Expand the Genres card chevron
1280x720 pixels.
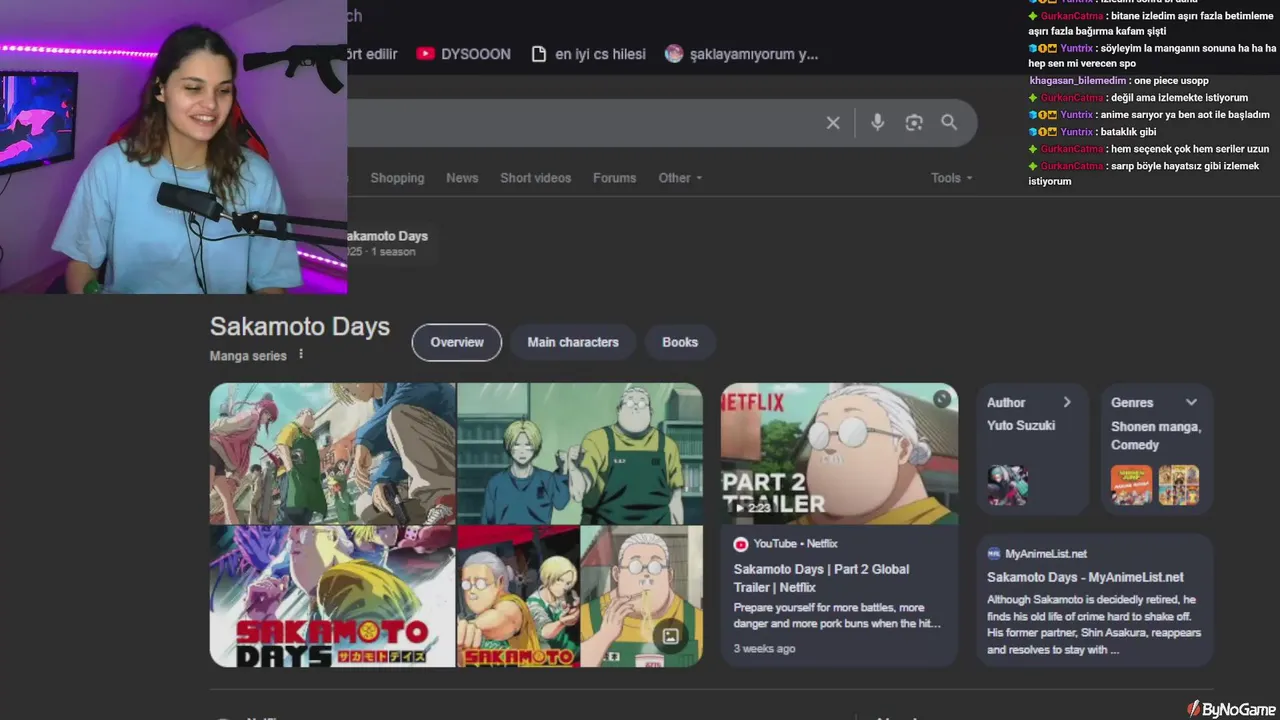coord(1191,402)
